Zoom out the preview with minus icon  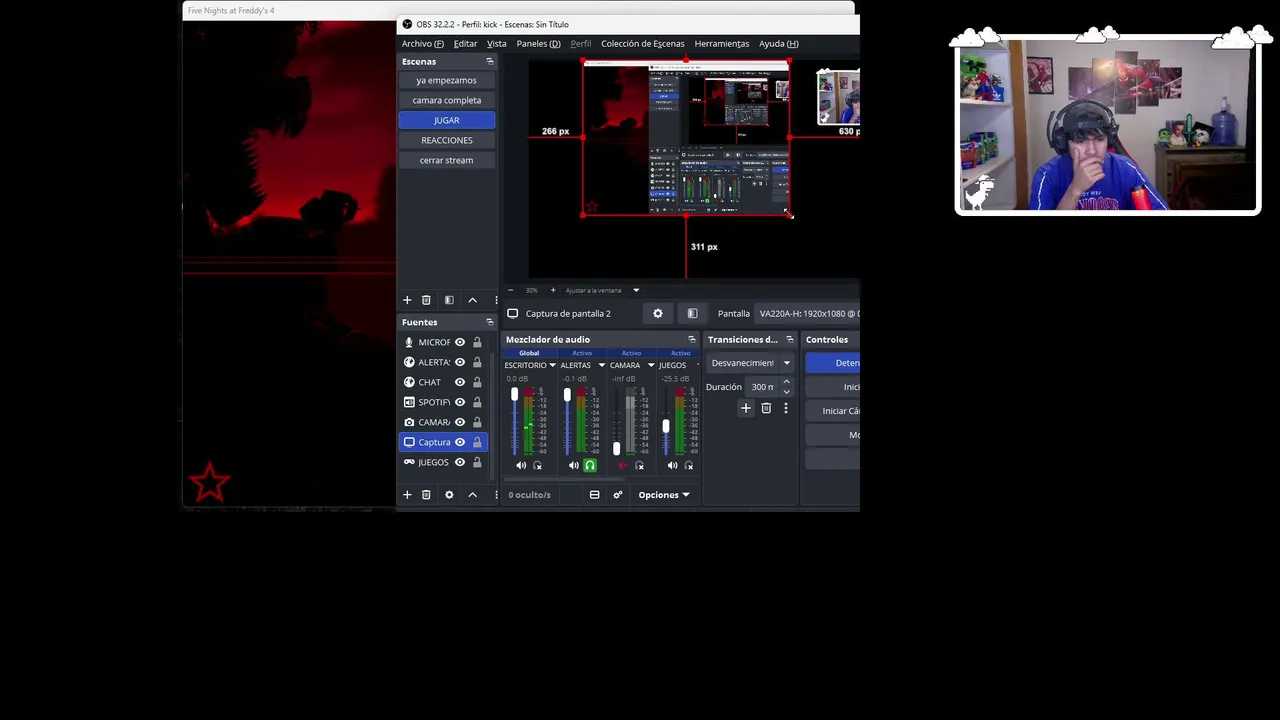click(510, 290)
